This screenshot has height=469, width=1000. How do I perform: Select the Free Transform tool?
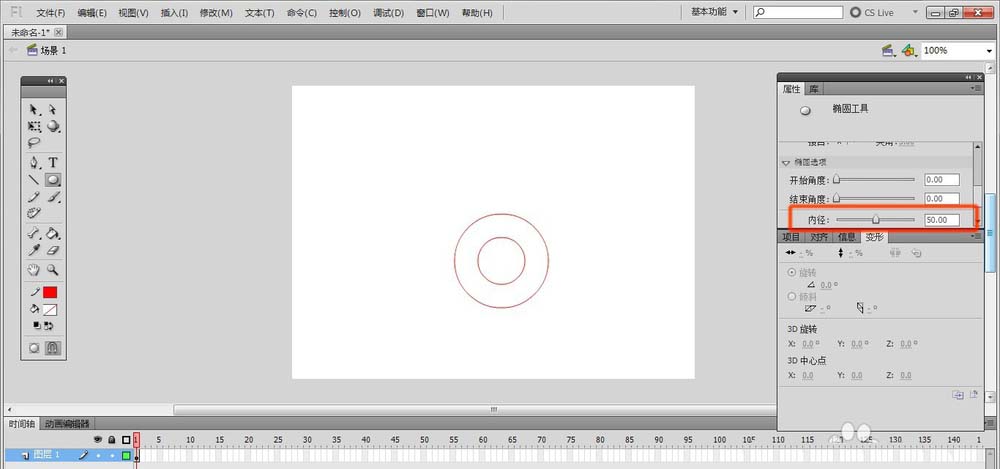click(x=34, y=126)
